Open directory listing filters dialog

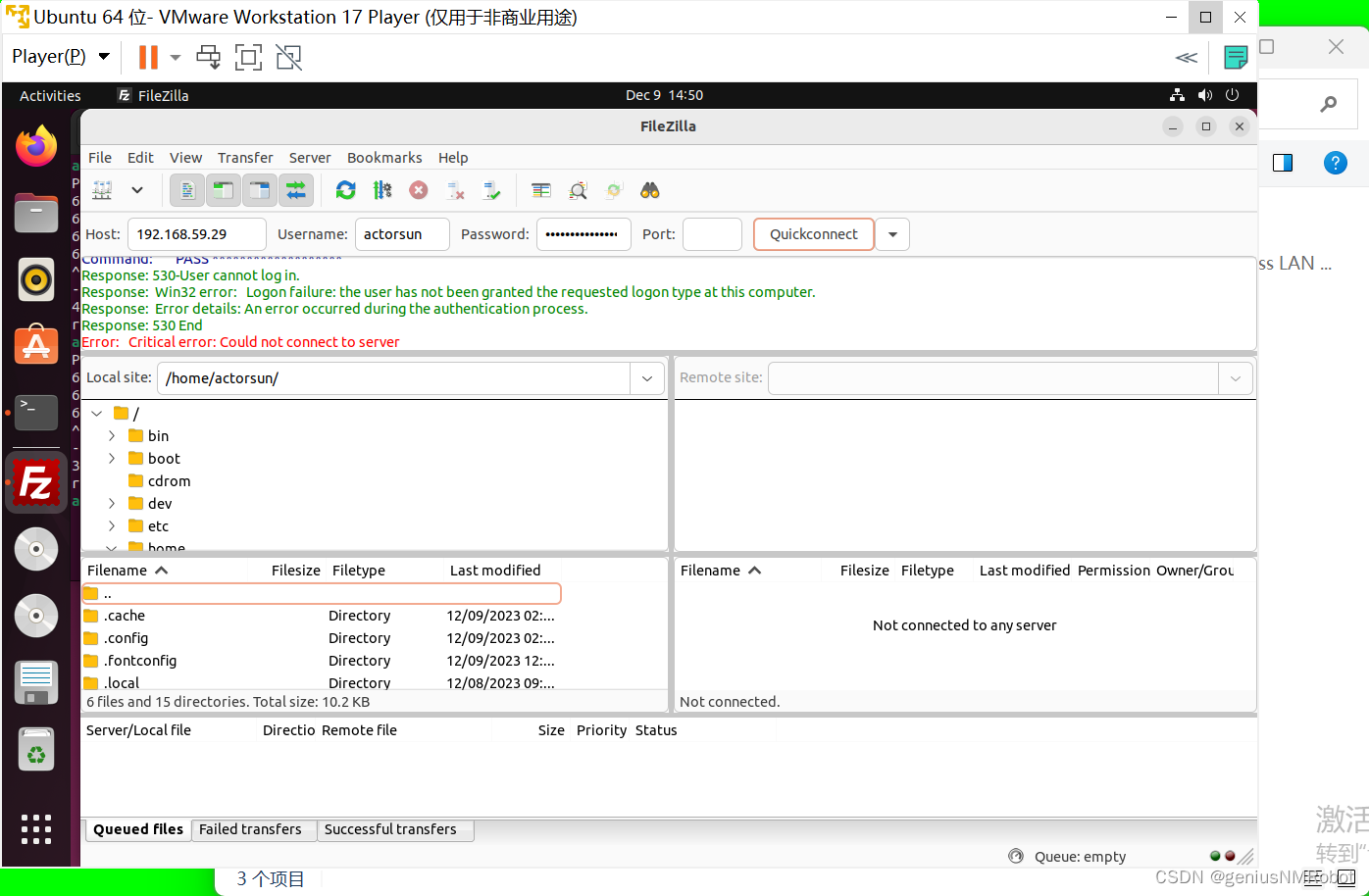(x=541, y=190)
